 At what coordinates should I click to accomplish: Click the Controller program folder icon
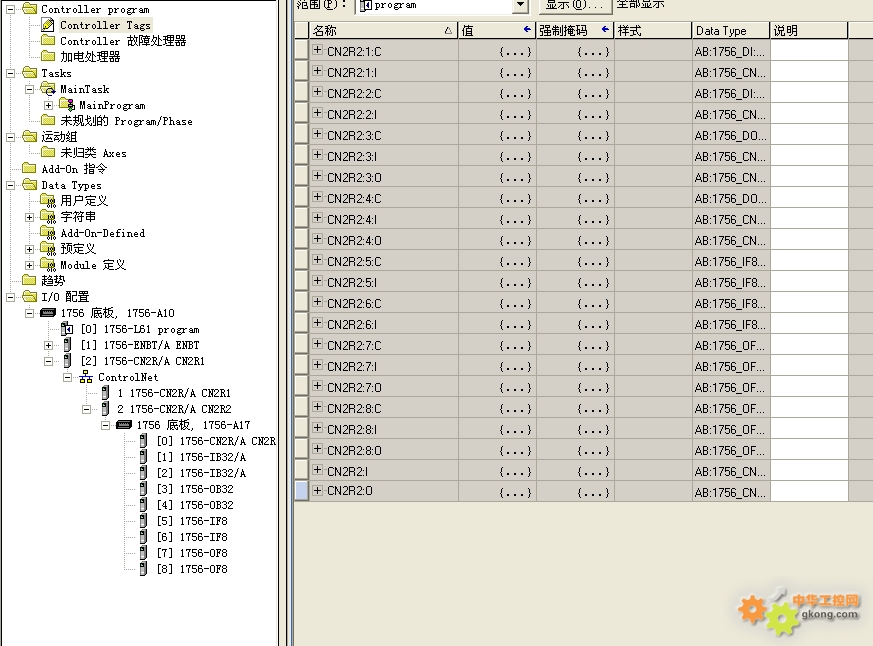pyautogui.click(x=30, y=9)
